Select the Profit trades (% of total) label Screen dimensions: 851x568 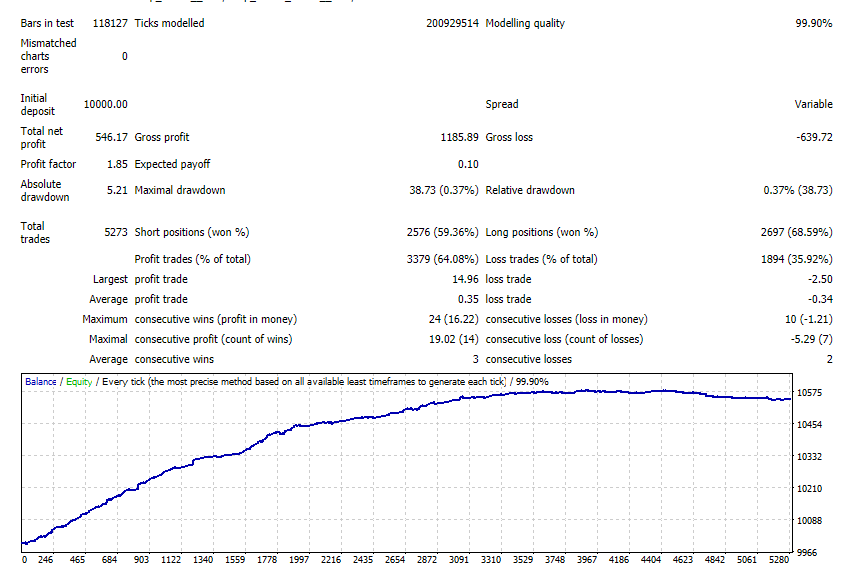[193, 259]
